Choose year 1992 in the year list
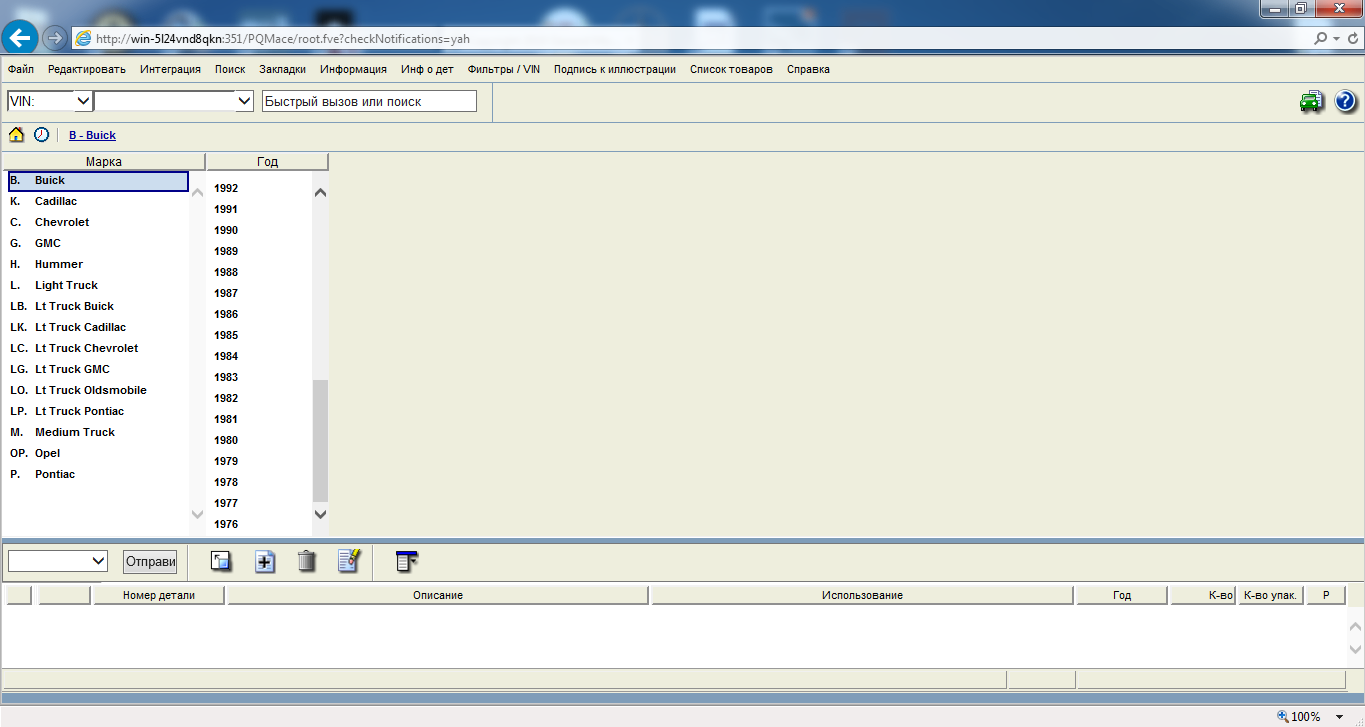 [226, 188]
